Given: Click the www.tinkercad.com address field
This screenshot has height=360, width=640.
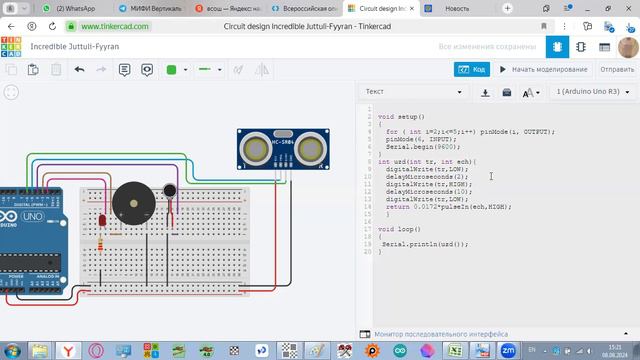Looking at the screenshot, I should 115,27.
